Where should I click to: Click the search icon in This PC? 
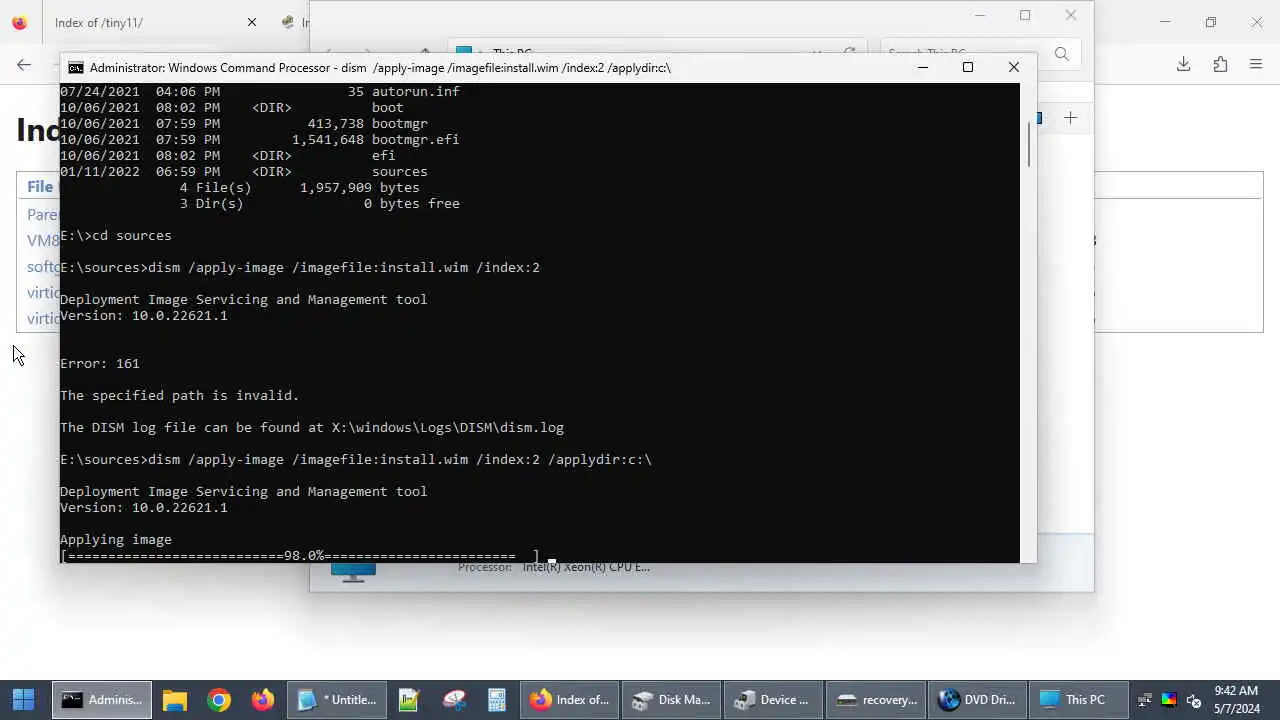[1062, 54]
